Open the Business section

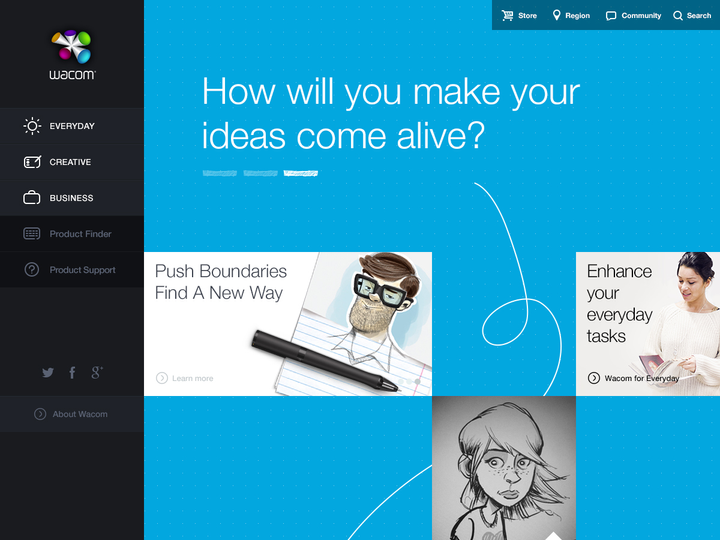72,198
